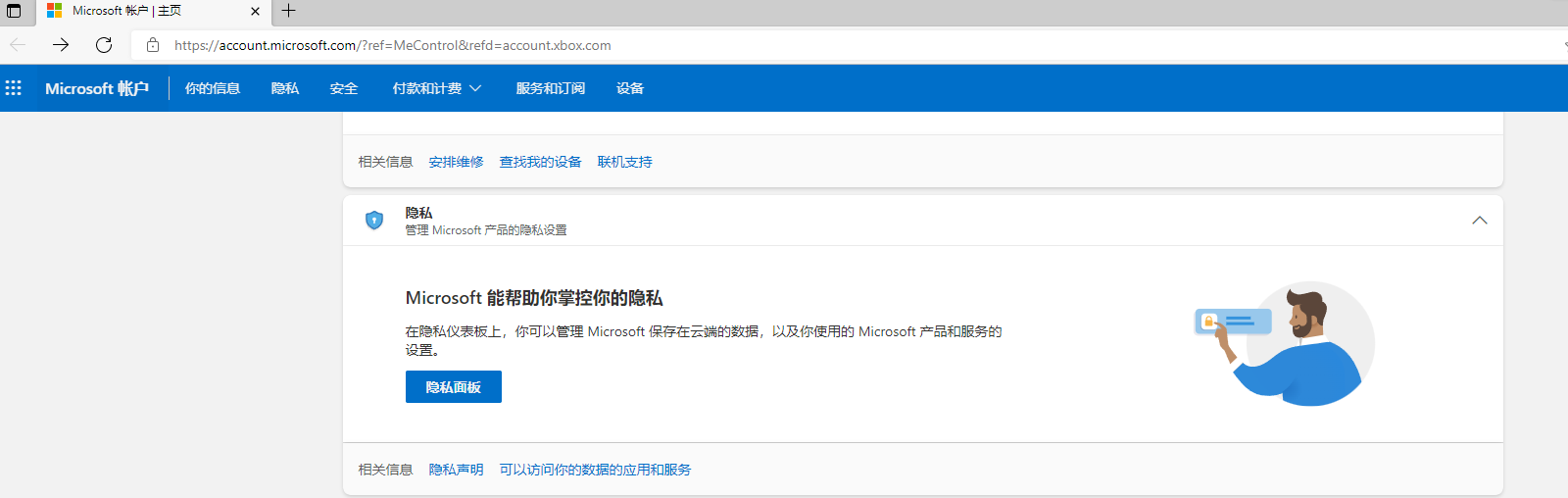Open a new tab with plus icon
Viewport: 1568px width, 498px height.
click(x=288, y=11)
